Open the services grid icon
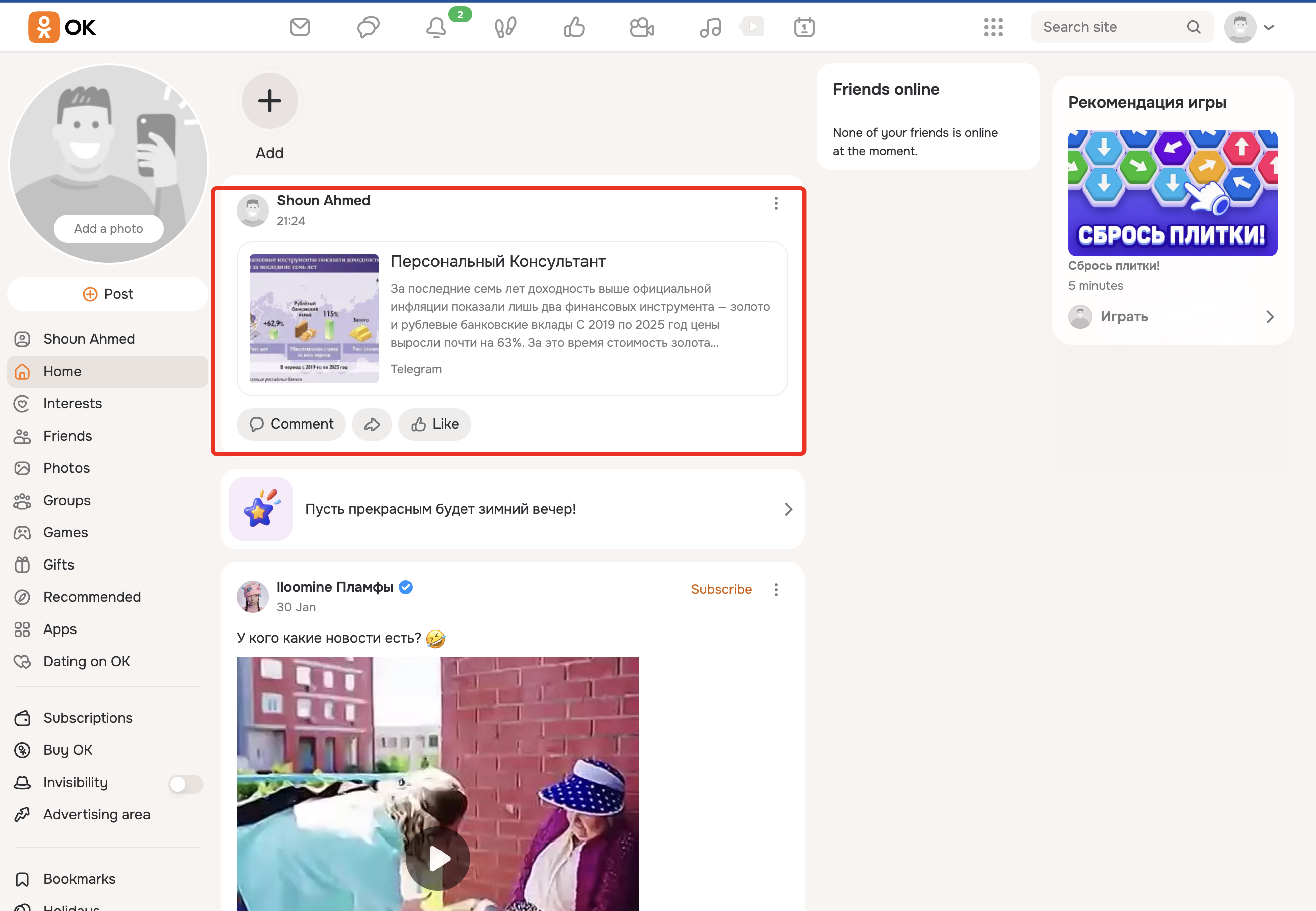Image resolution: width=1316 pixels, height=911 pixels. [993, 27]
